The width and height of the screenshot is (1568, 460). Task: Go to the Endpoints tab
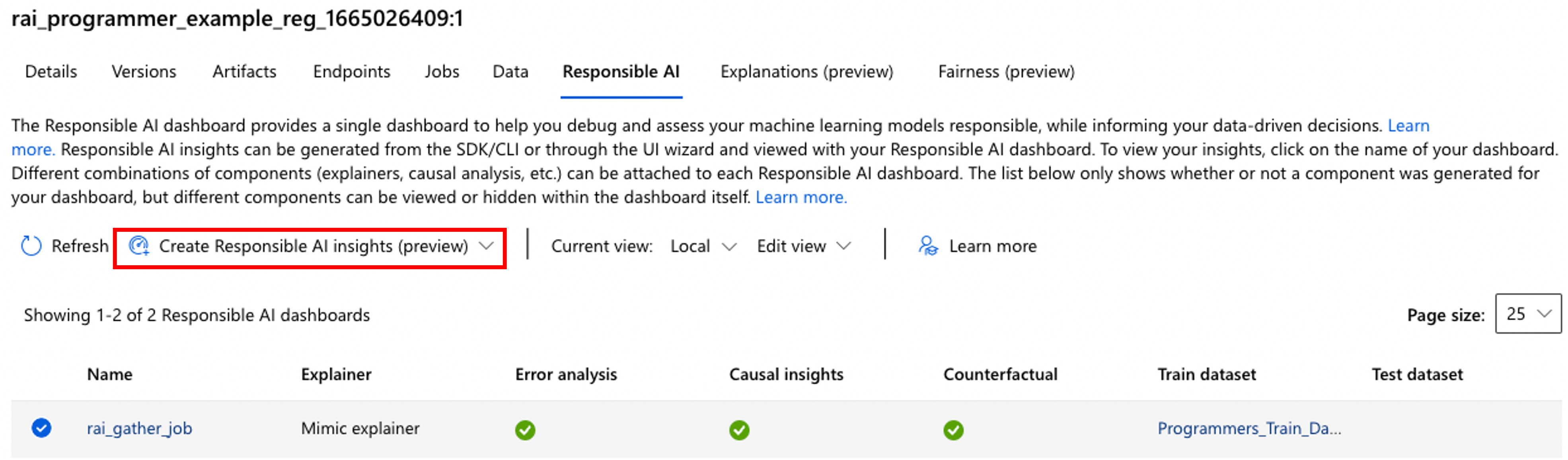351,72
